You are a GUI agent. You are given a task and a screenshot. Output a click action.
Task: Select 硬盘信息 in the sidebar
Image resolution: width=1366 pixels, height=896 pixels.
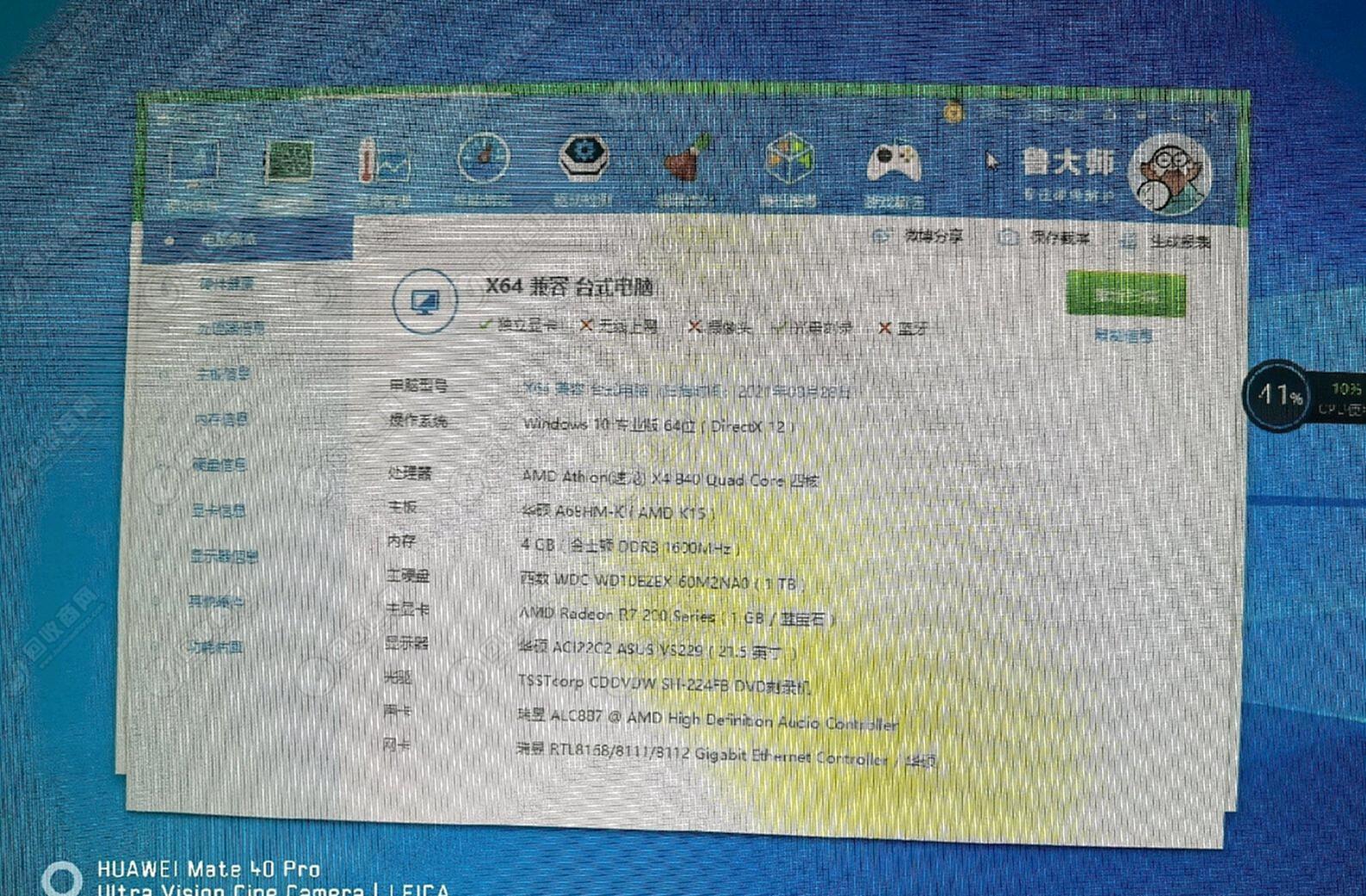(x=219, y=466)
